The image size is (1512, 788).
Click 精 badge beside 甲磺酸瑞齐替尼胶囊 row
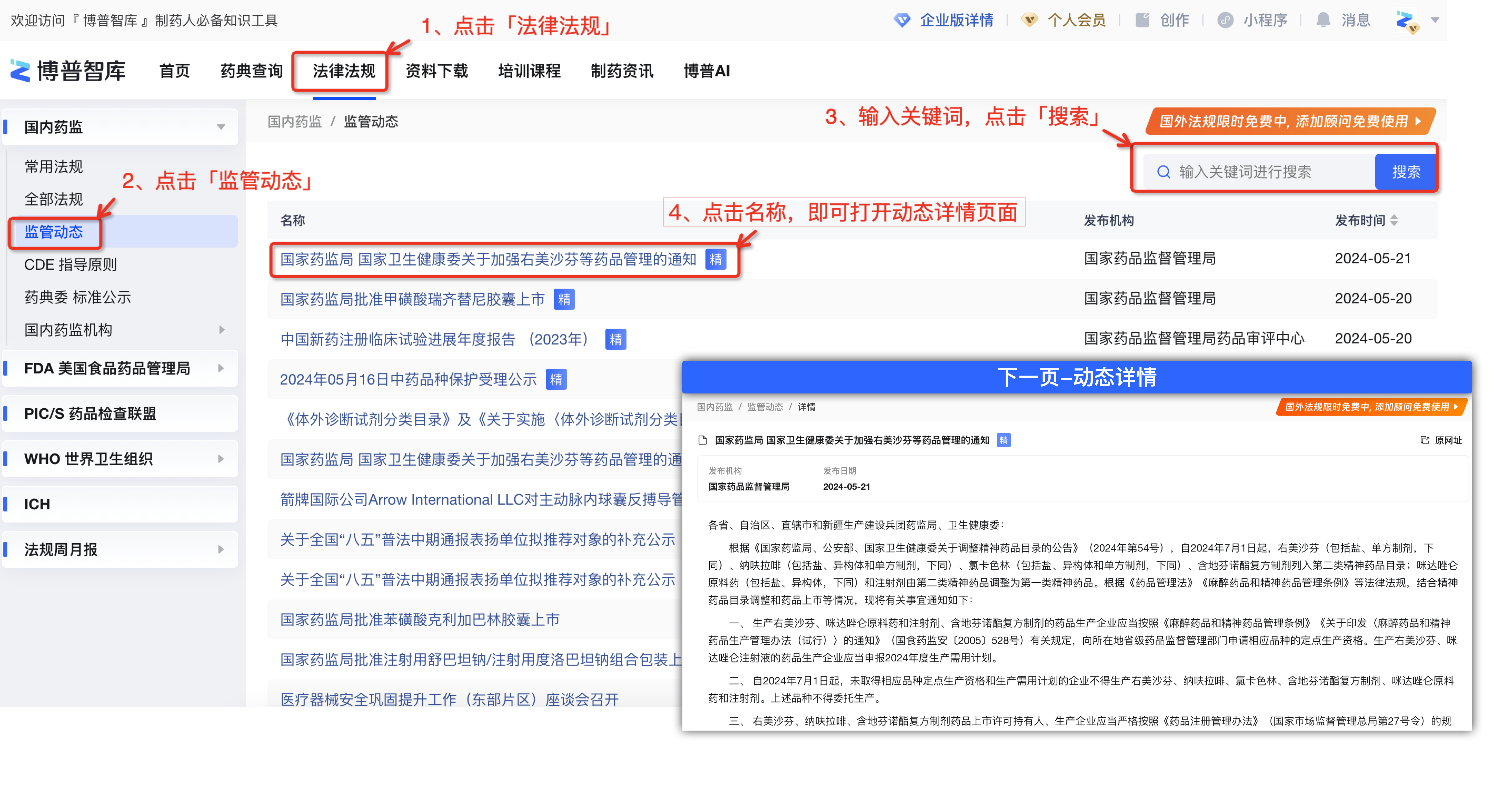click(x=564, y=299)
